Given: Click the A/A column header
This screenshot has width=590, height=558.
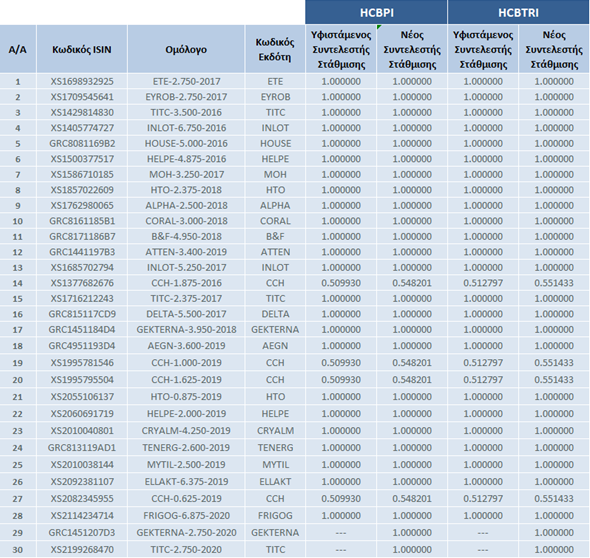Looking at the screenshot, I should click(18, 49).
